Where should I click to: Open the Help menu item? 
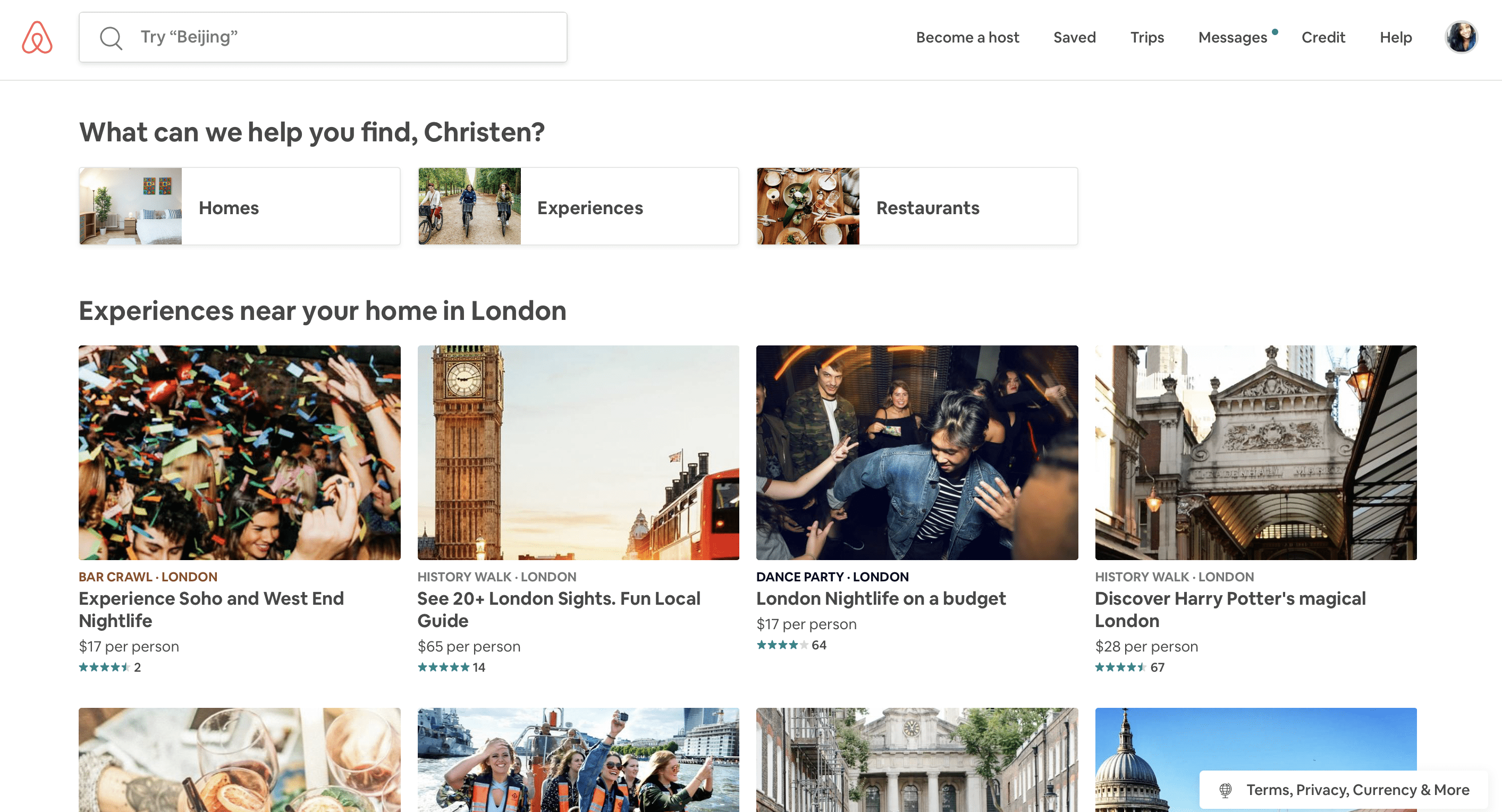pyautogui.click(x=1395, y=37)
